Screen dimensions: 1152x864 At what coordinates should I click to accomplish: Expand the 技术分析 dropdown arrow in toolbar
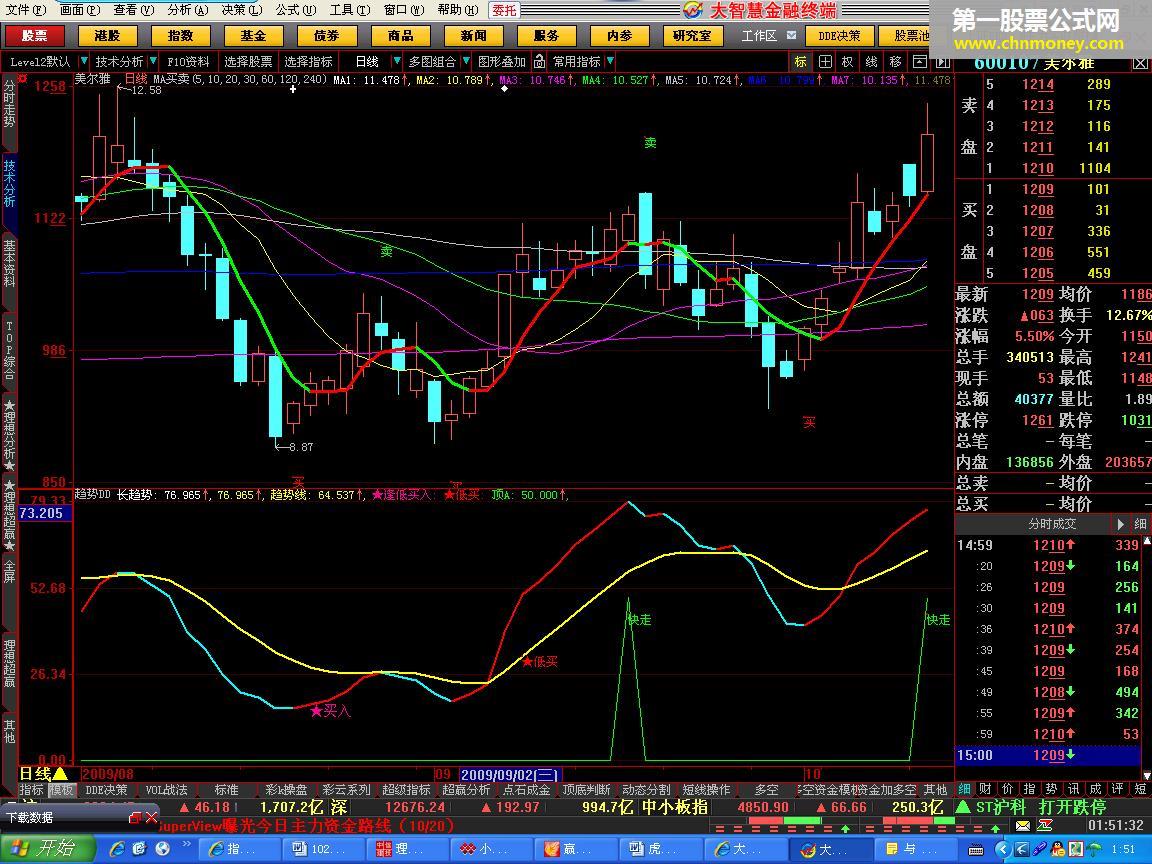[x=152, y=62]
